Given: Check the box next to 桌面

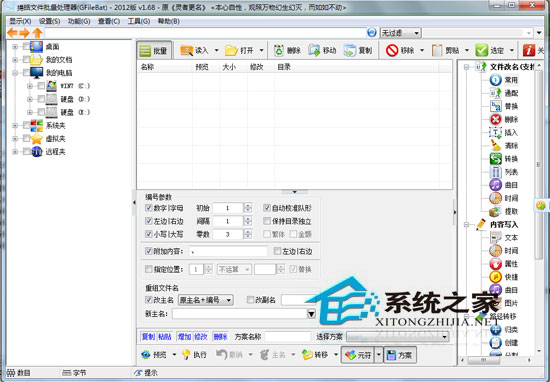Looking at the screenshot, I should (26, 46).
